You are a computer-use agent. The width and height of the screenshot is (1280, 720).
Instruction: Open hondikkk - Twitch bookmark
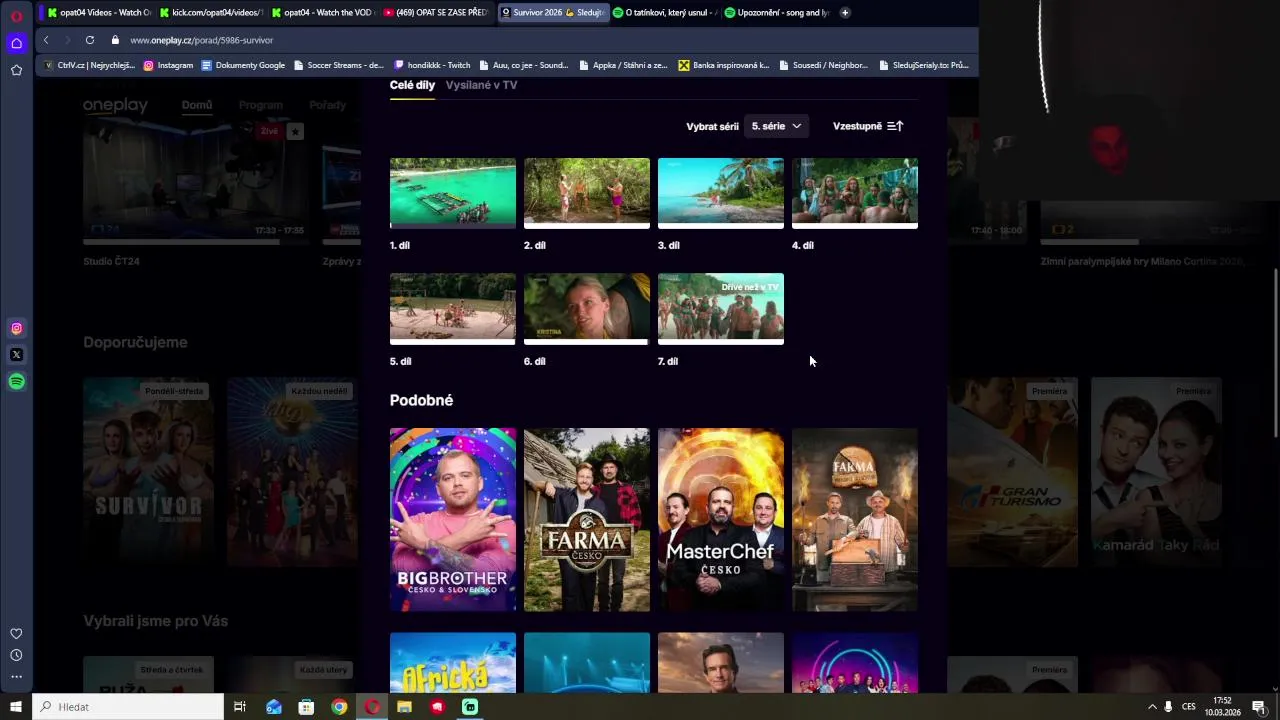point(432,65)
